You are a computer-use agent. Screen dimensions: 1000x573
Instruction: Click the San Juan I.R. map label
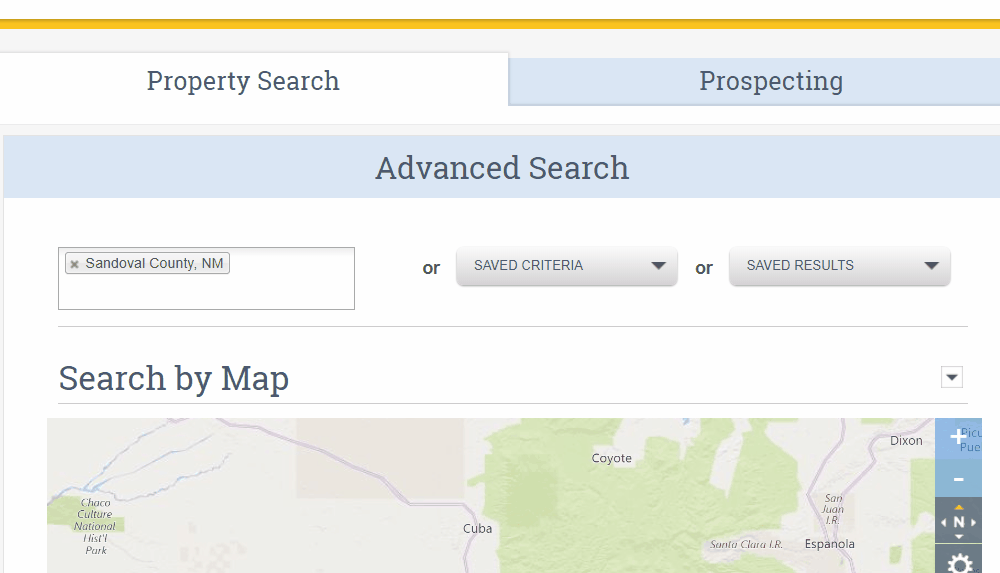pyautogui.click(x=833, y=509)
